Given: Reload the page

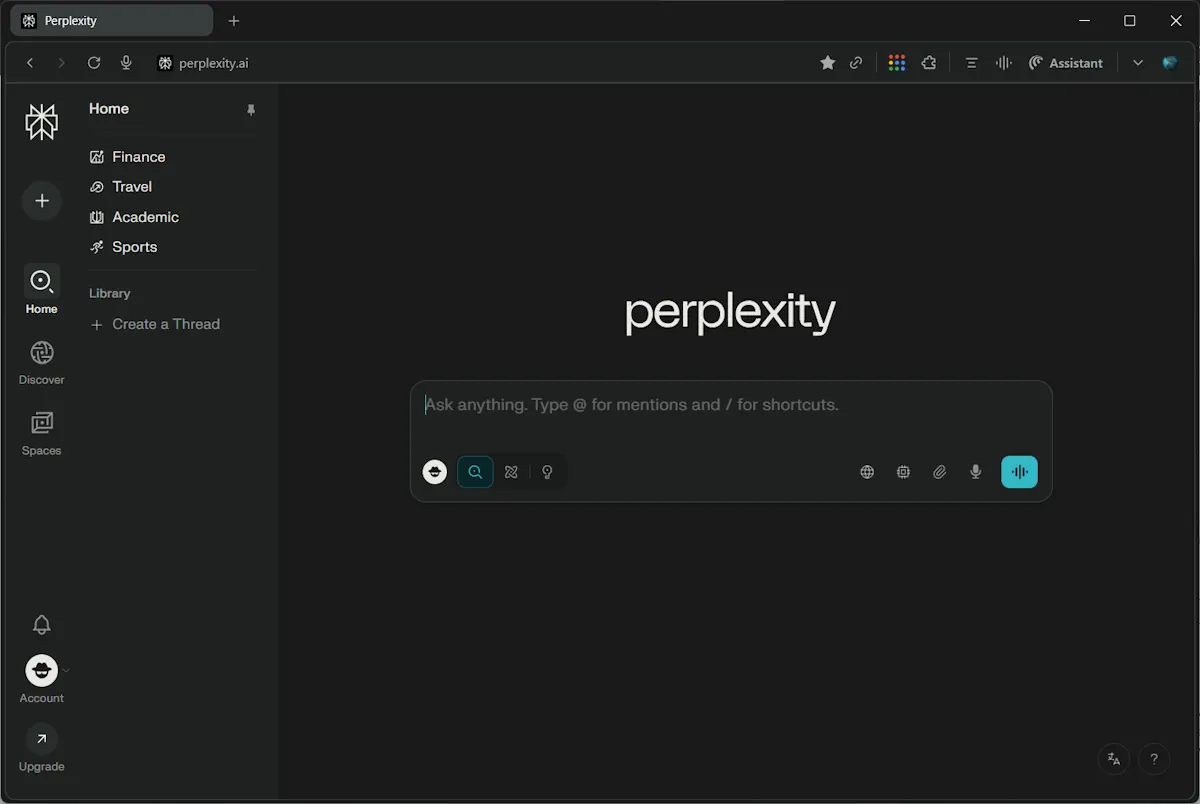Looking at the screenshot, I should (x=94, y=63).
